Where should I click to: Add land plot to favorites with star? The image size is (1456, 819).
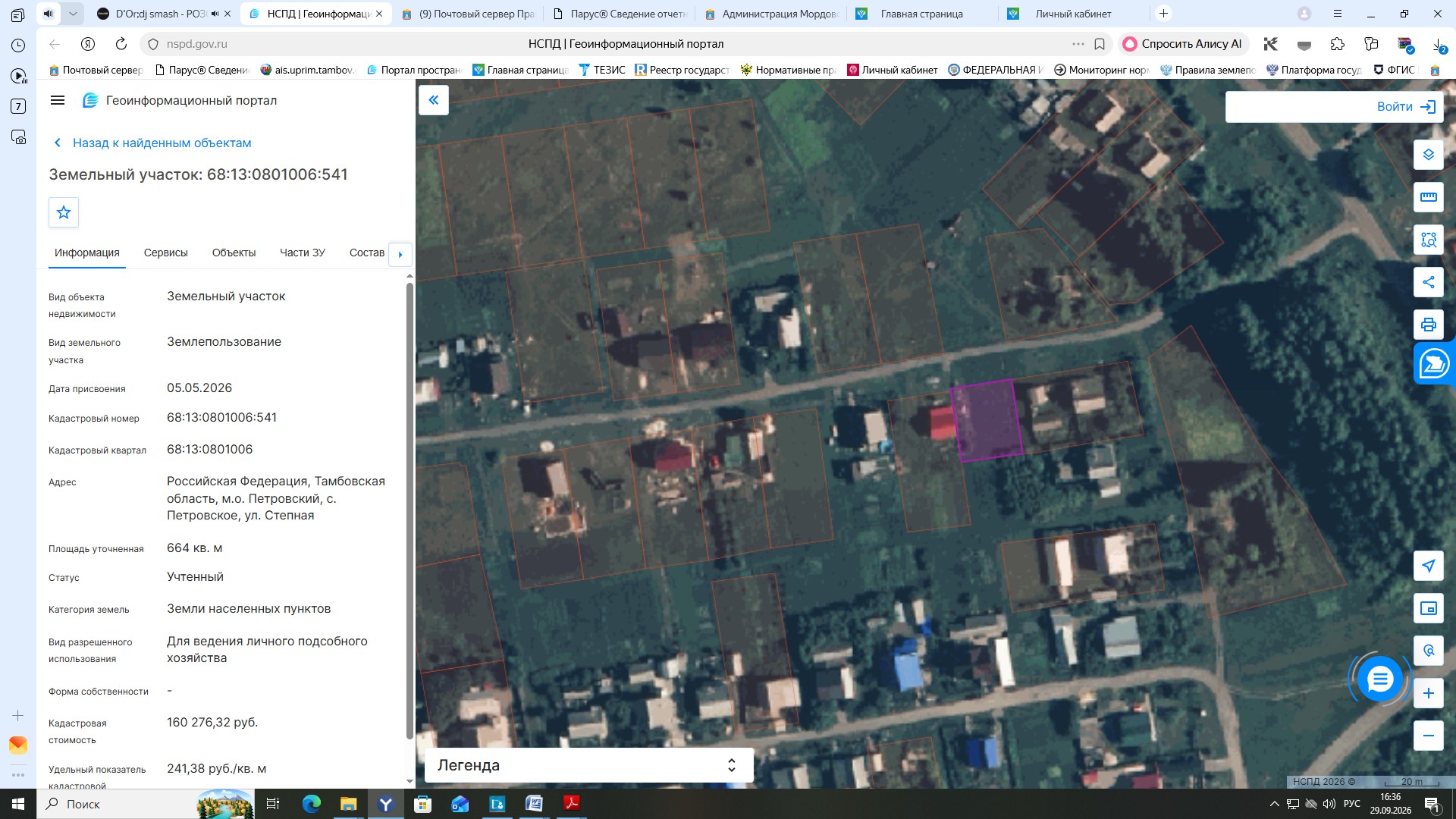[64, 212]
